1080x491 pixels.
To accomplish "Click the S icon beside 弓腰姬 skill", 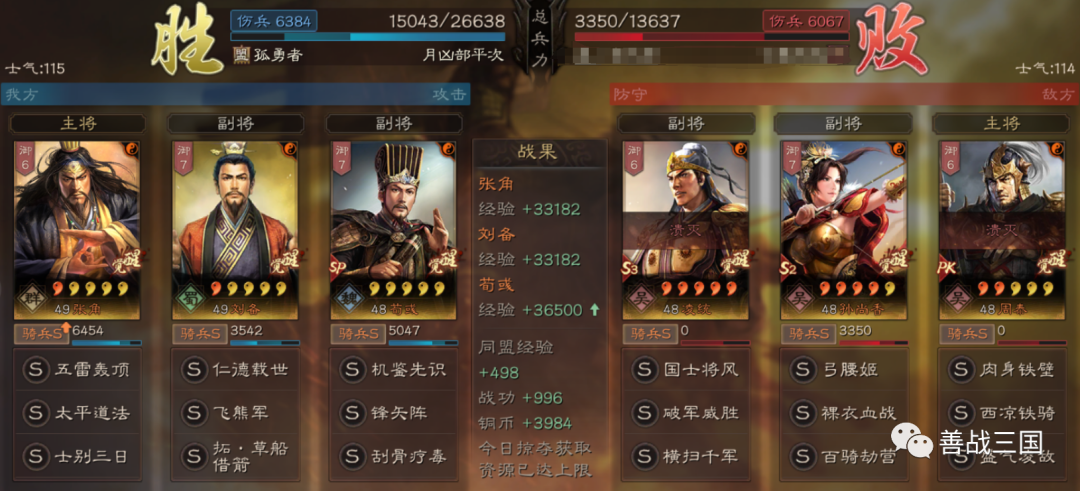I will click(802, 370).
